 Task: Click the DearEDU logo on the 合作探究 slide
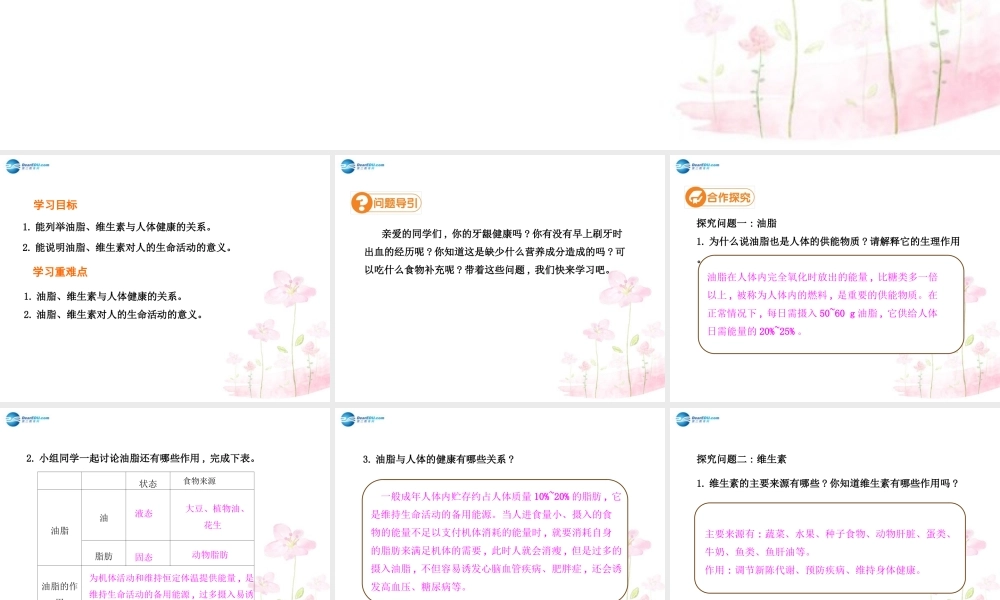point(692,166)
